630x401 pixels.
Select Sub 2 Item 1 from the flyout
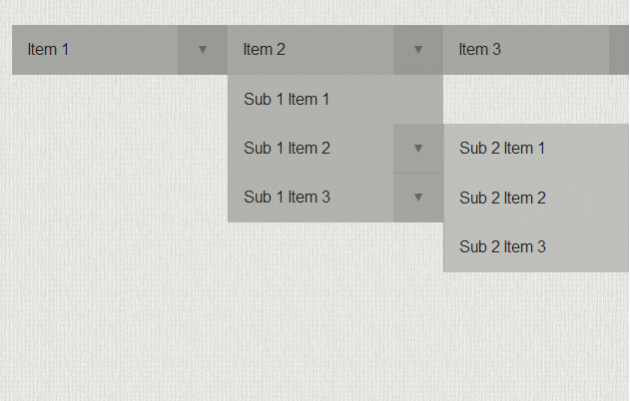tap(502, 148)
